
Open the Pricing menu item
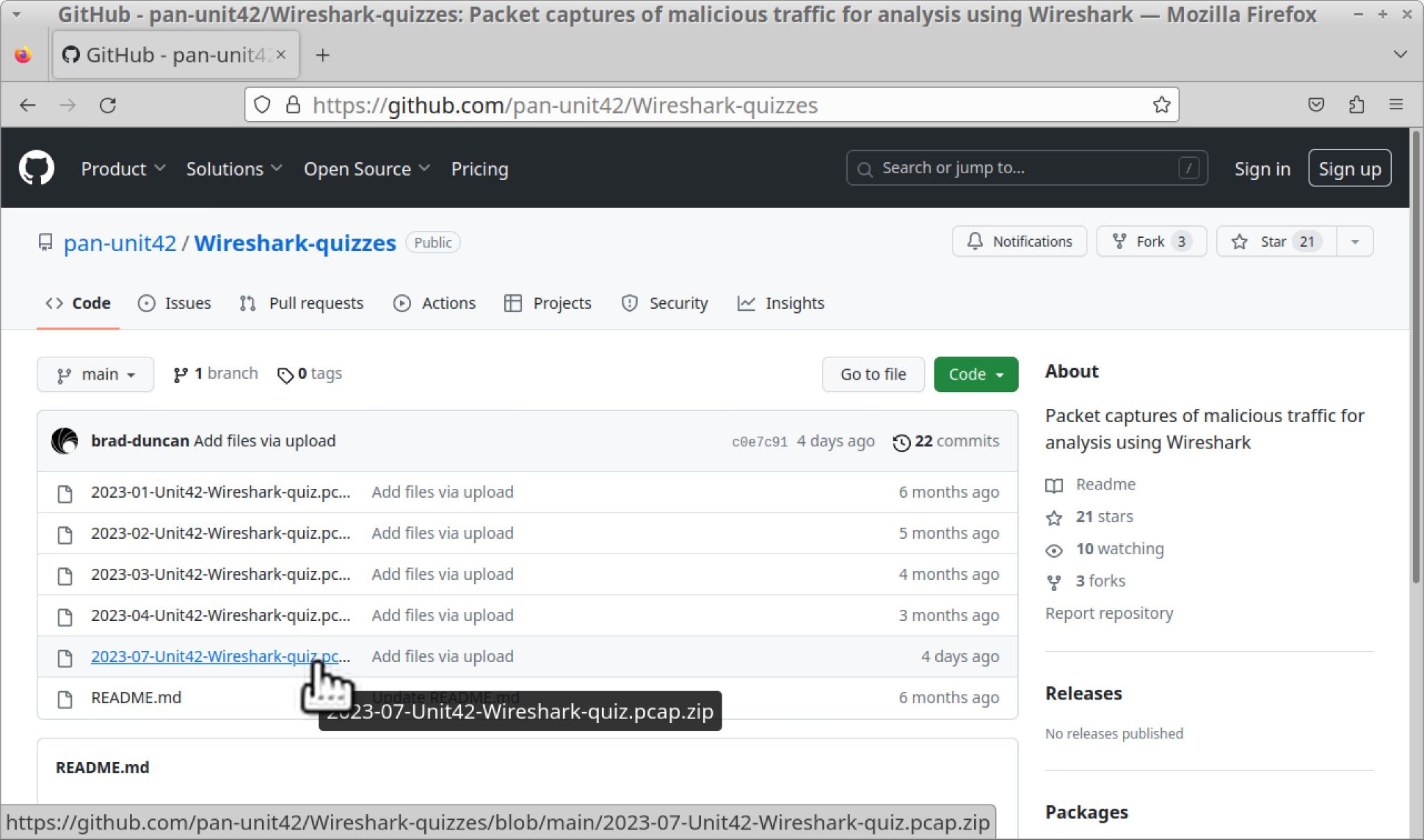click(x=479, y=168)
